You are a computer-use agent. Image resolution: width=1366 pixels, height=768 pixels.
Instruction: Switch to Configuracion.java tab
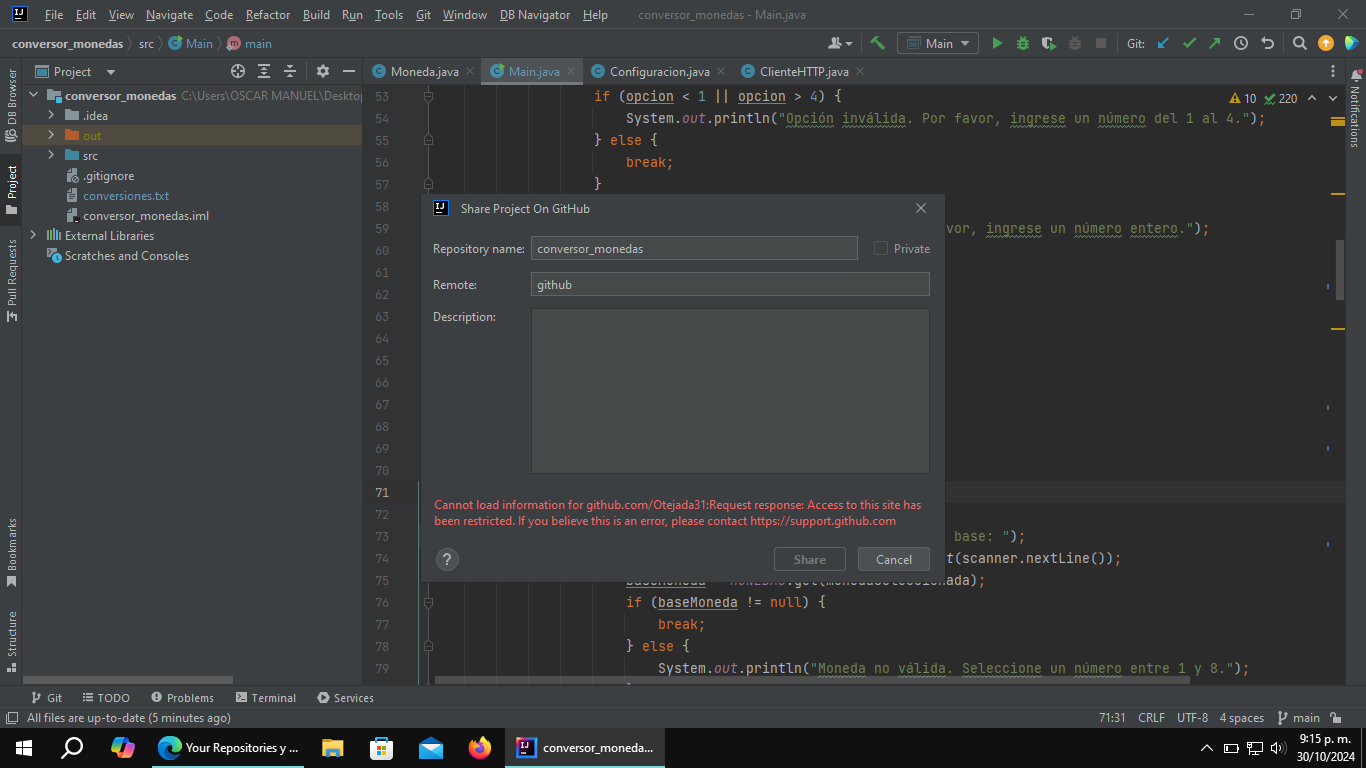click(x=660, y=71)
